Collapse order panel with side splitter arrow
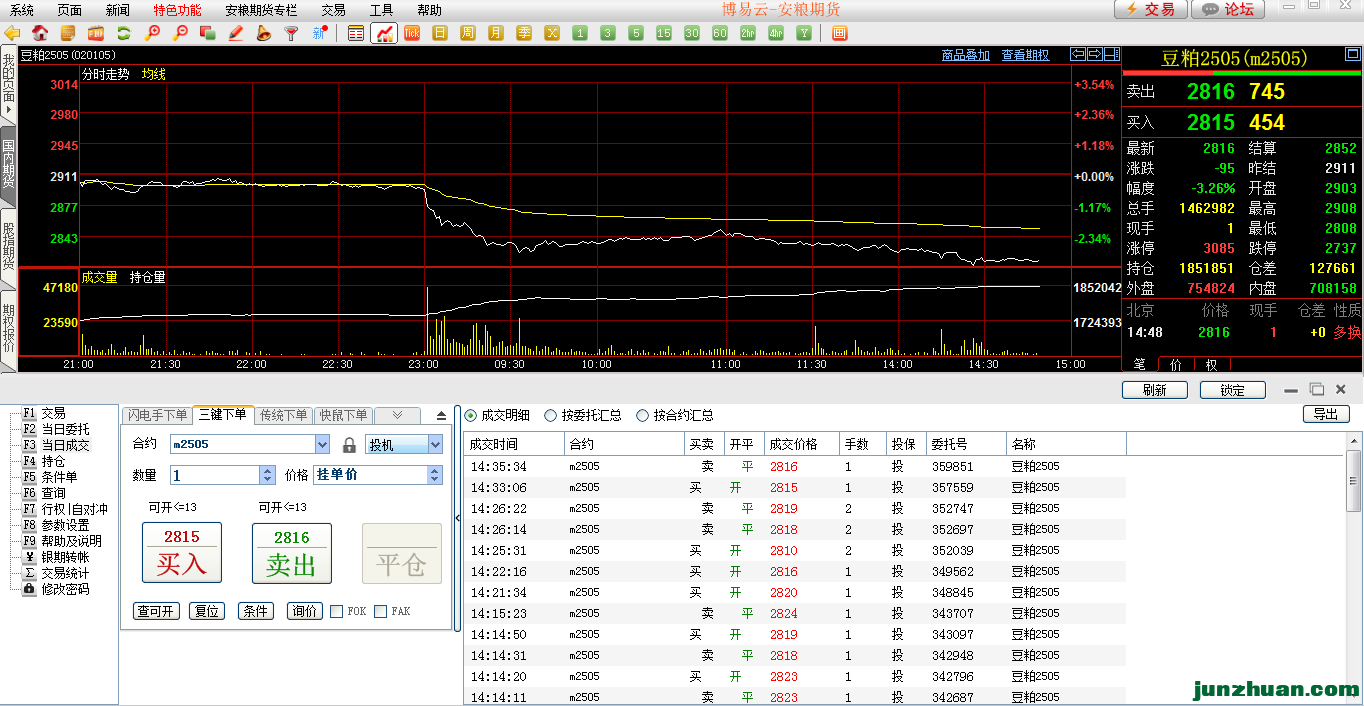Image resolution: width=1364 pixels, height=706 pixels. click(x=457, y=518)
